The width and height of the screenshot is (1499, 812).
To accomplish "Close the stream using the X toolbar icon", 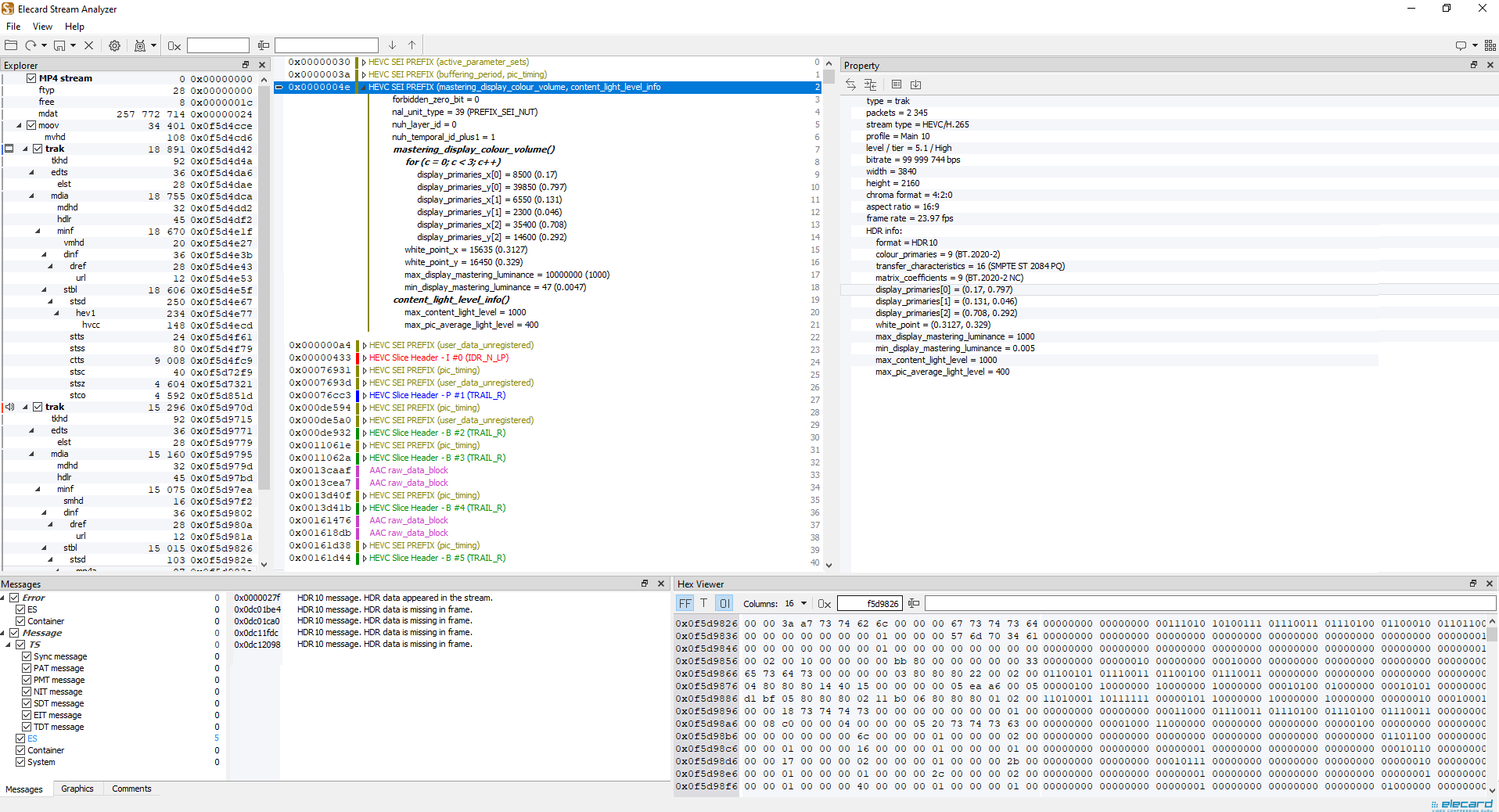I will [x=88, y=45].
